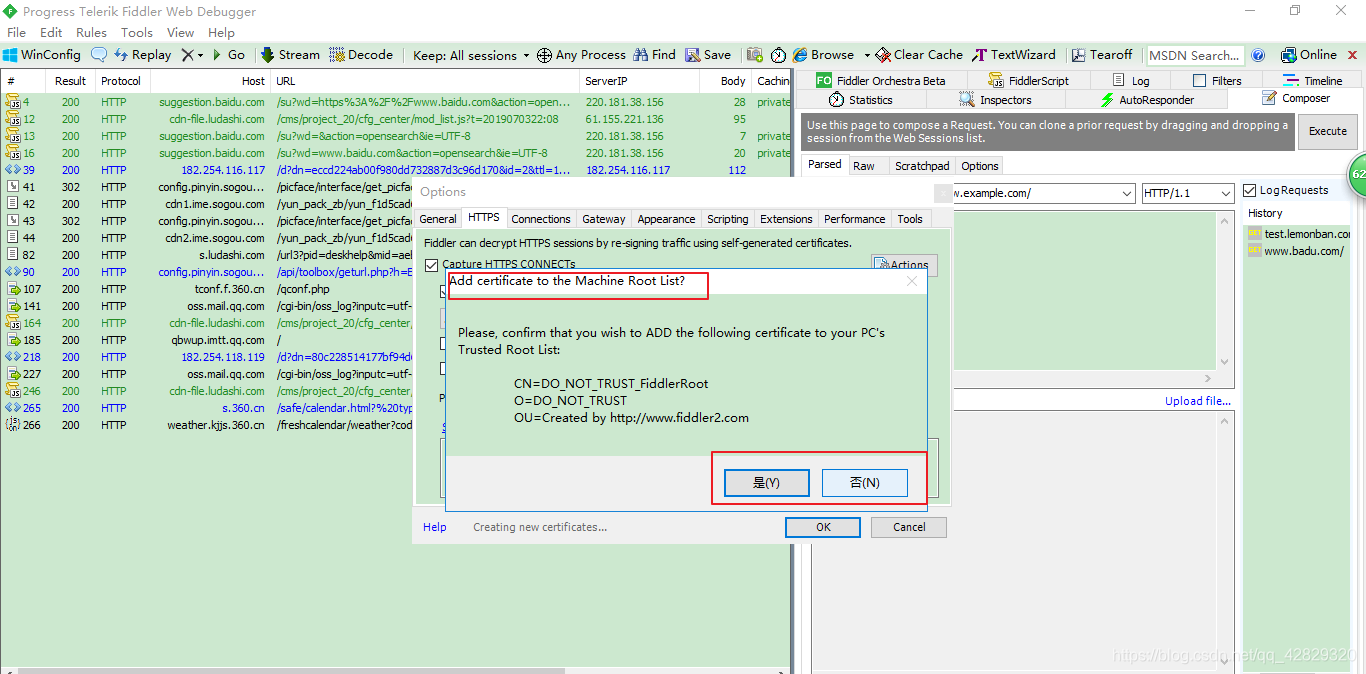
Task: Toggle Stream mode in the toolbar
Action: tap(290, 55)
